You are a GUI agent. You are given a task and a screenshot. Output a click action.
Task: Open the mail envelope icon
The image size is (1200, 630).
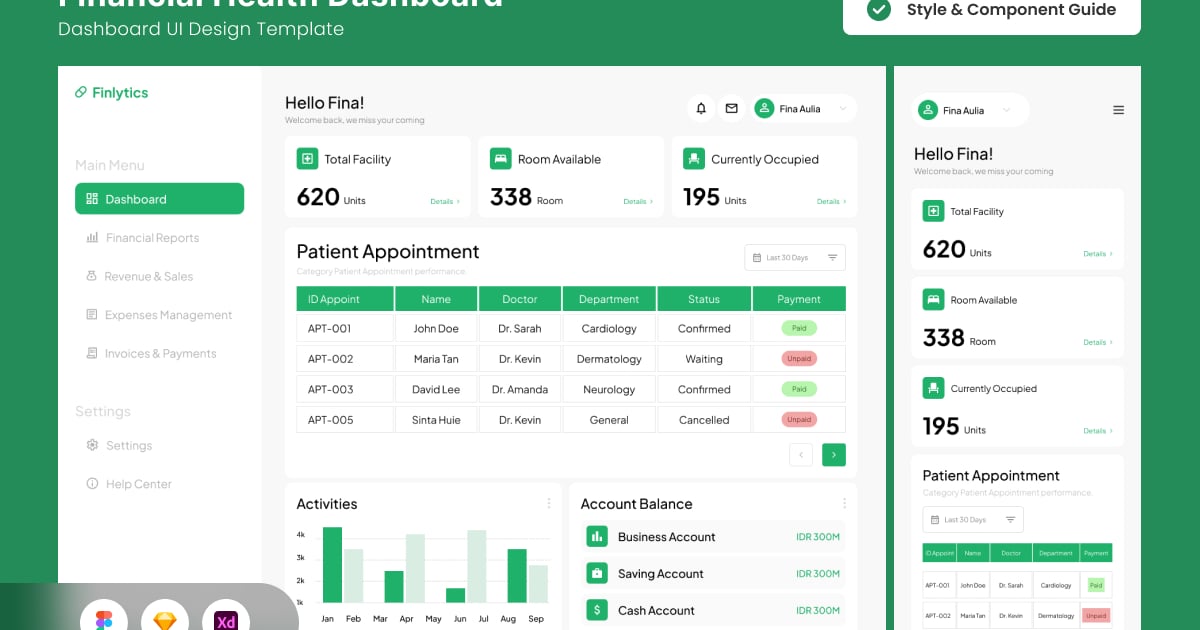(x=731, y=109)
